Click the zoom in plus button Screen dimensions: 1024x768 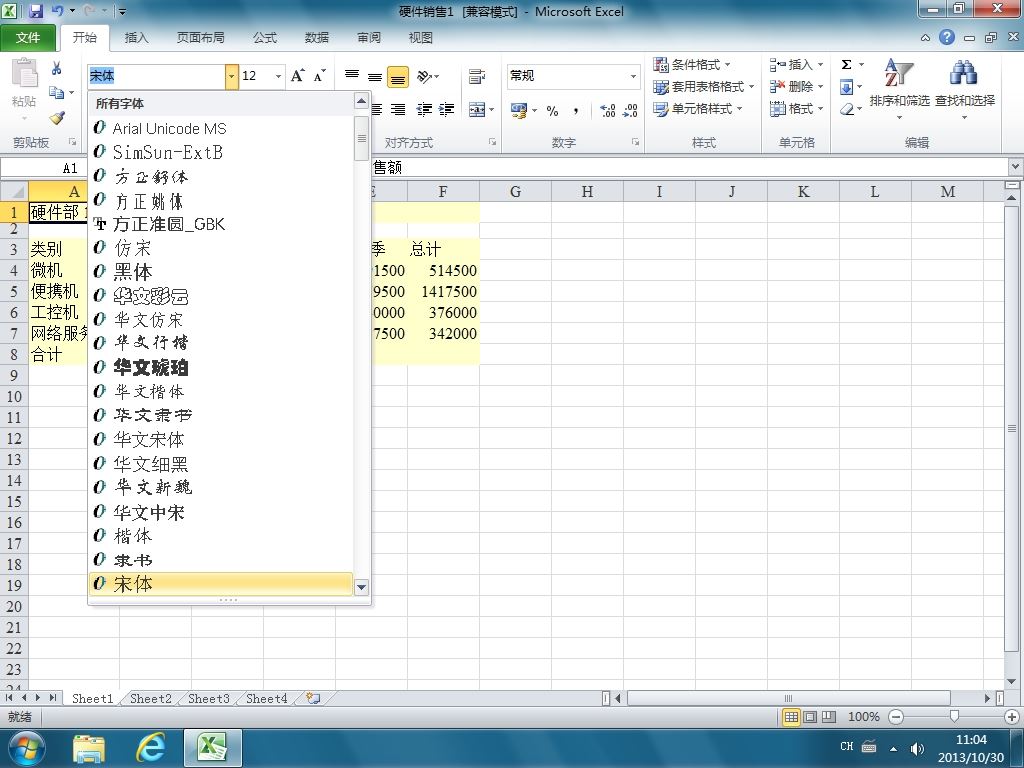(1012, 717)
